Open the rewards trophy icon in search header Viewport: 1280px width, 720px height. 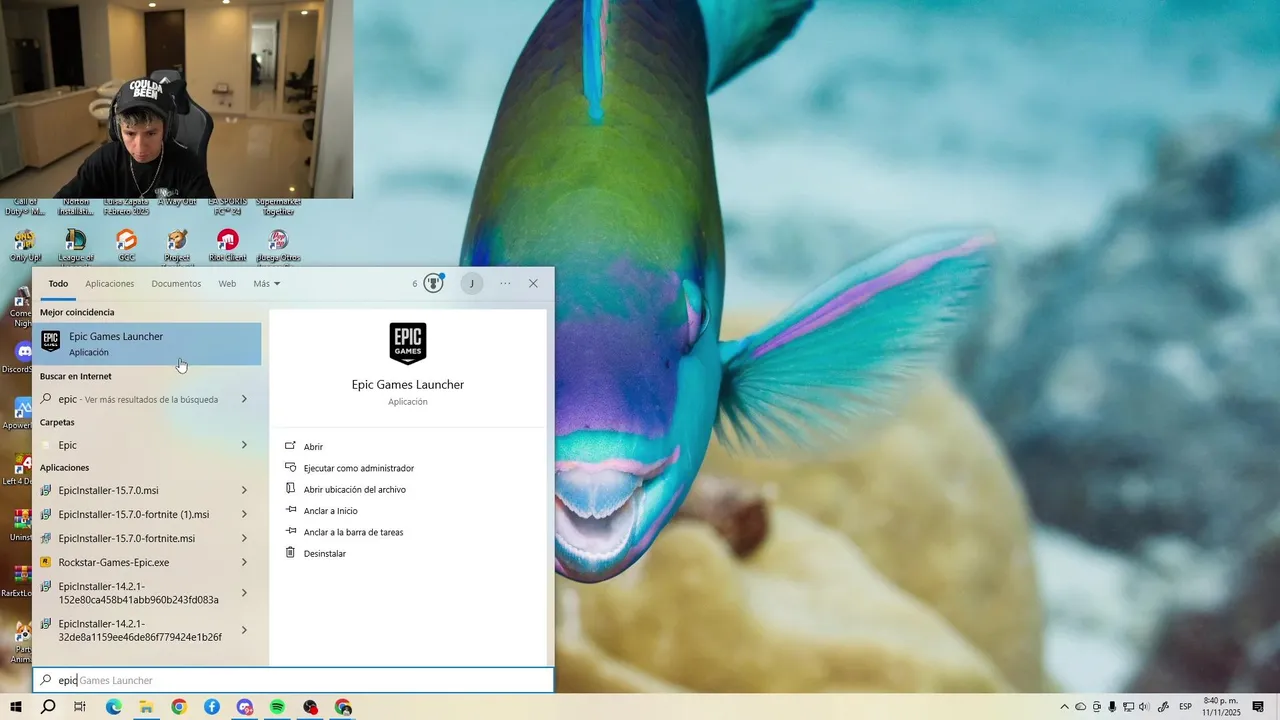(433, 283)
